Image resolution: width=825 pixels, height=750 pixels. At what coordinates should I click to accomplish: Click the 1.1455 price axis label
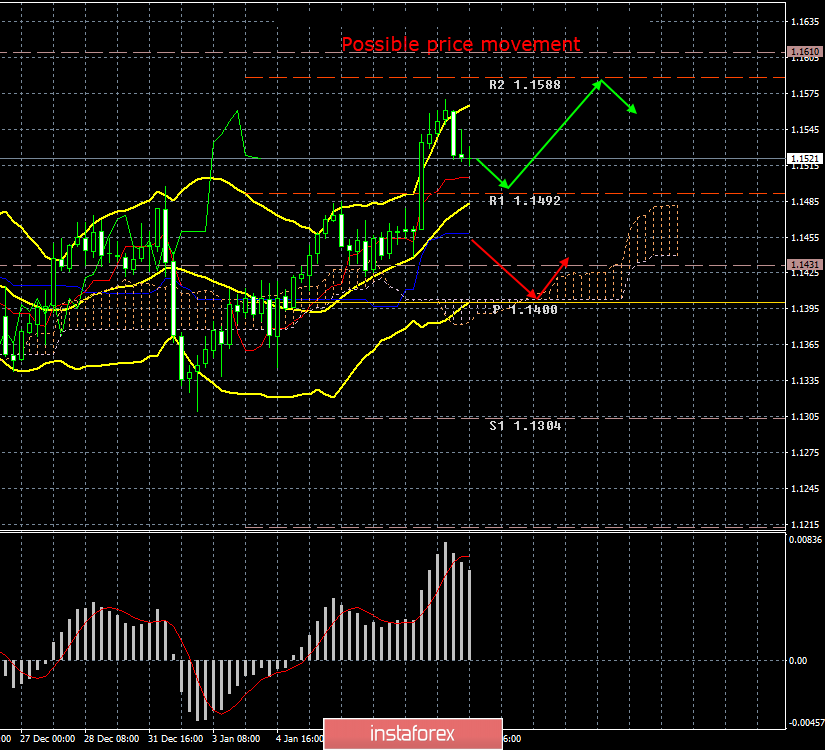click(805, 238)
